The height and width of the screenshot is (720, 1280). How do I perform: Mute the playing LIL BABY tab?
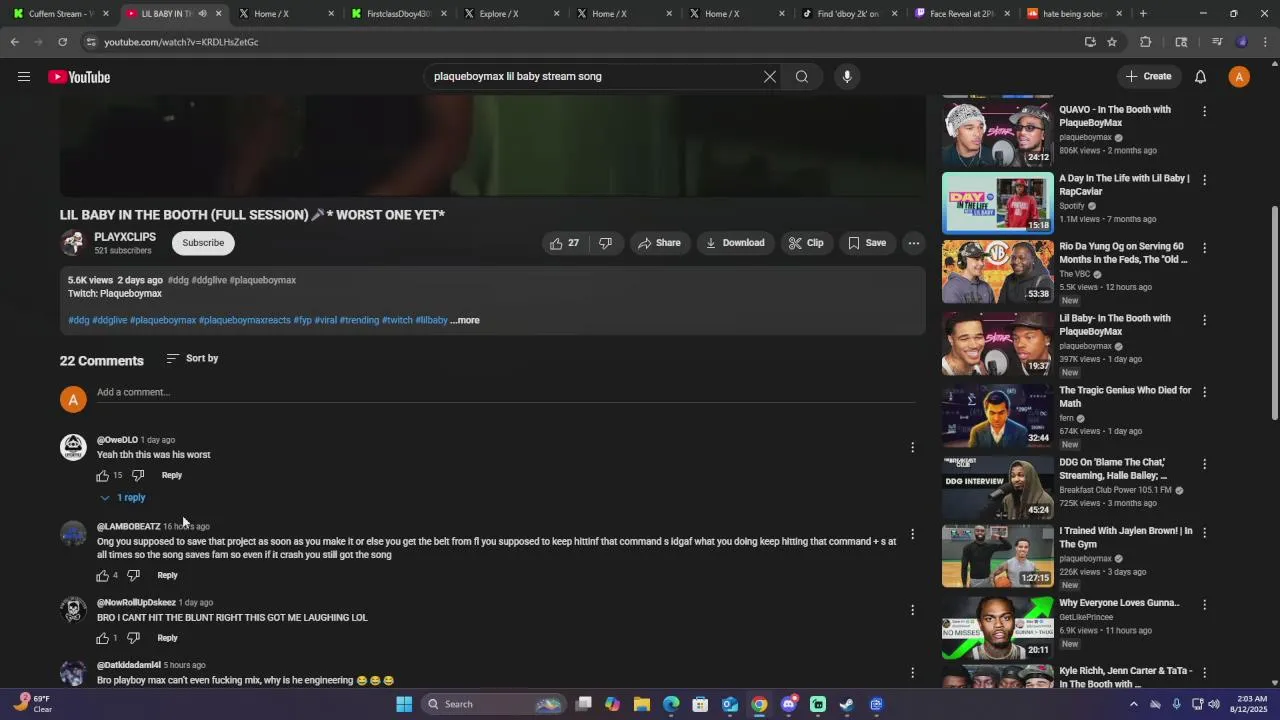pyautogui.click(x=203, y=14)
